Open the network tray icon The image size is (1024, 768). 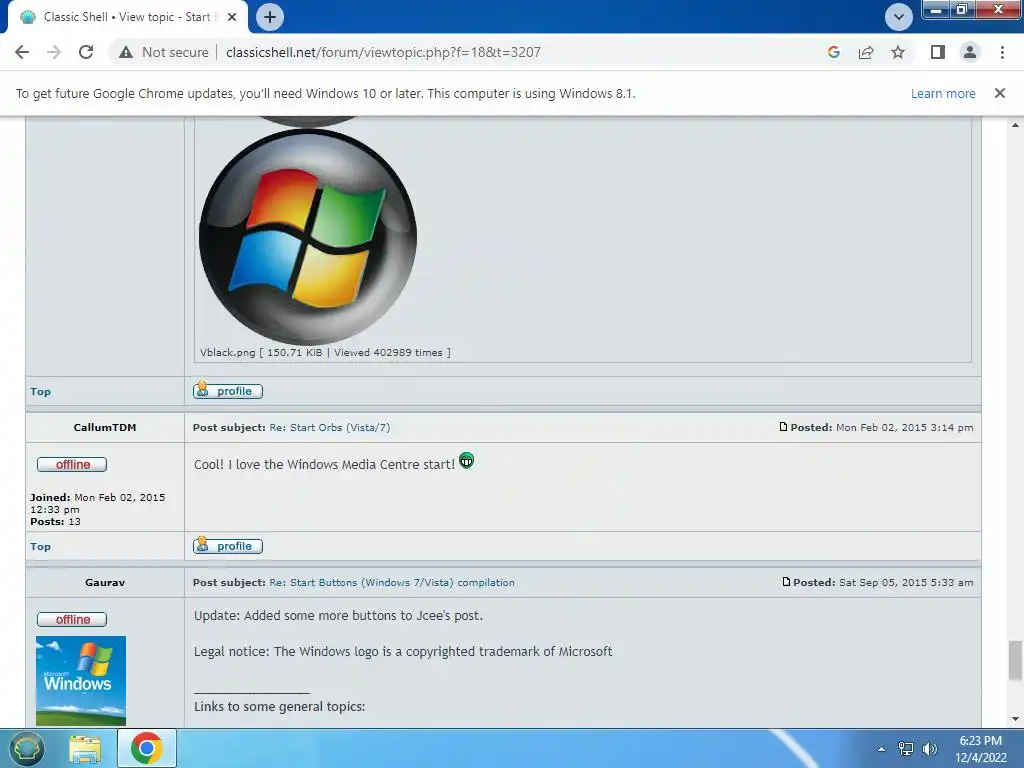coord(906,749)
